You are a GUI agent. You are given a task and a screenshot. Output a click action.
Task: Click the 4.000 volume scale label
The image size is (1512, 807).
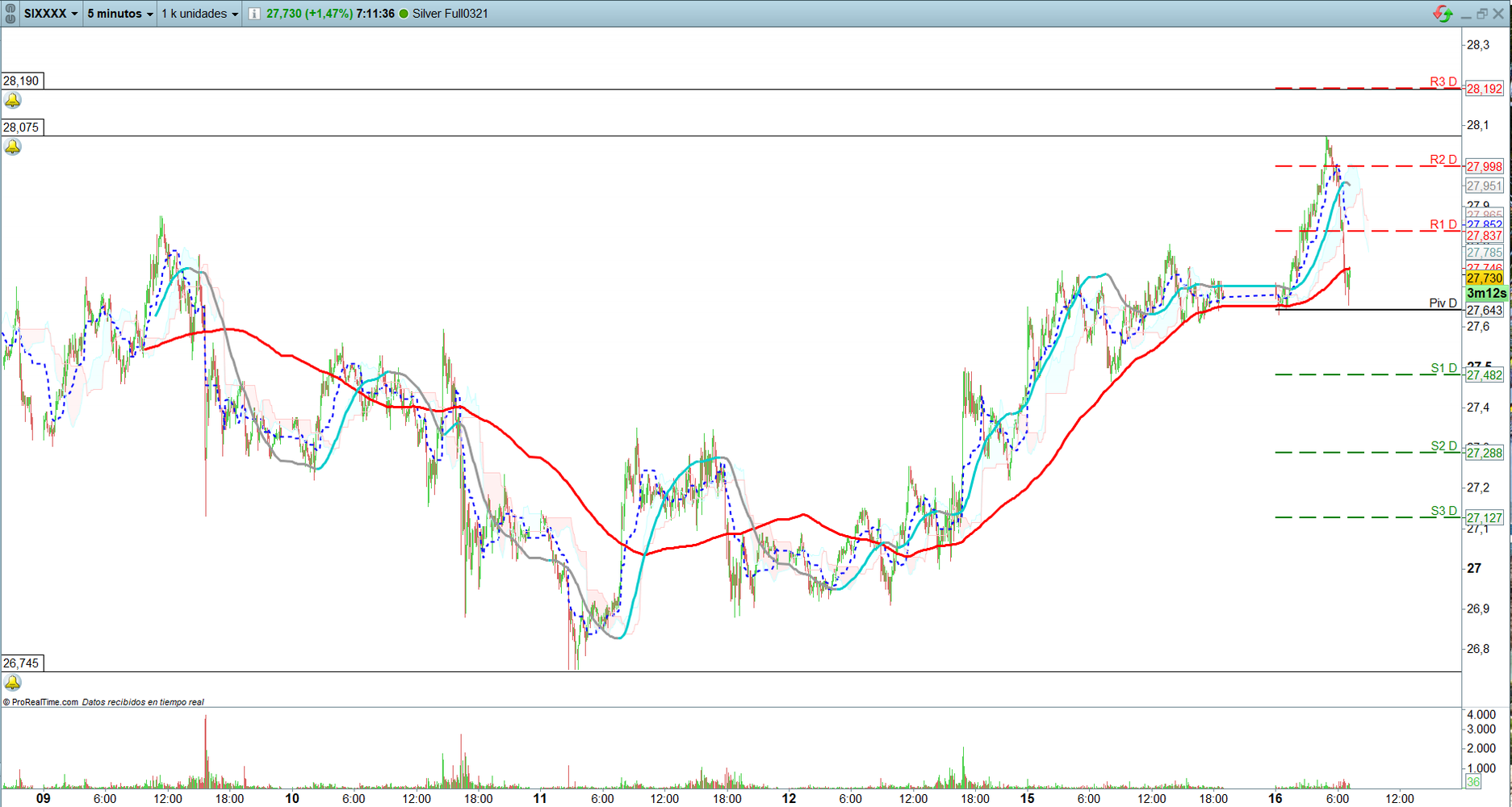[1481, 715]
